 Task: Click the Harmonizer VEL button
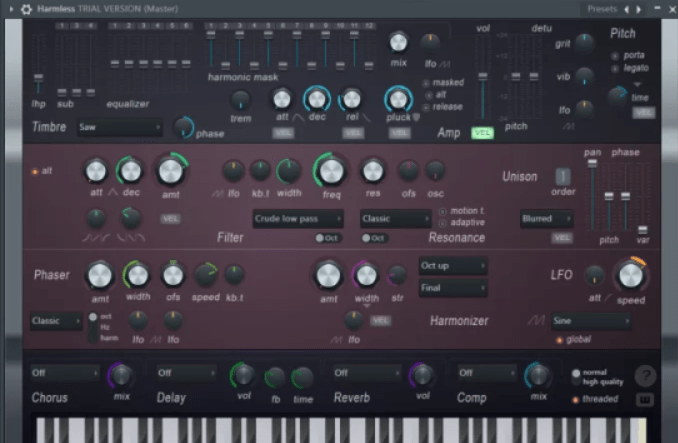point(380,321)
